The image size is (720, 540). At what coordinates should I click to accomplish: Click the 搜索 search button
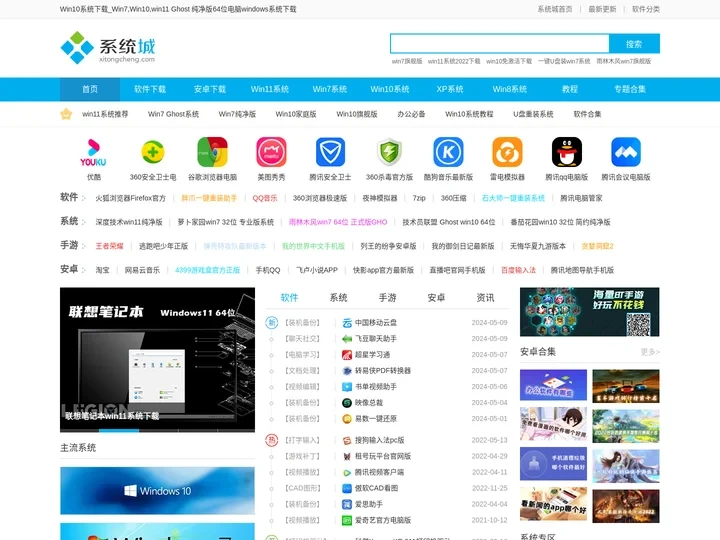tap(634, 44)
